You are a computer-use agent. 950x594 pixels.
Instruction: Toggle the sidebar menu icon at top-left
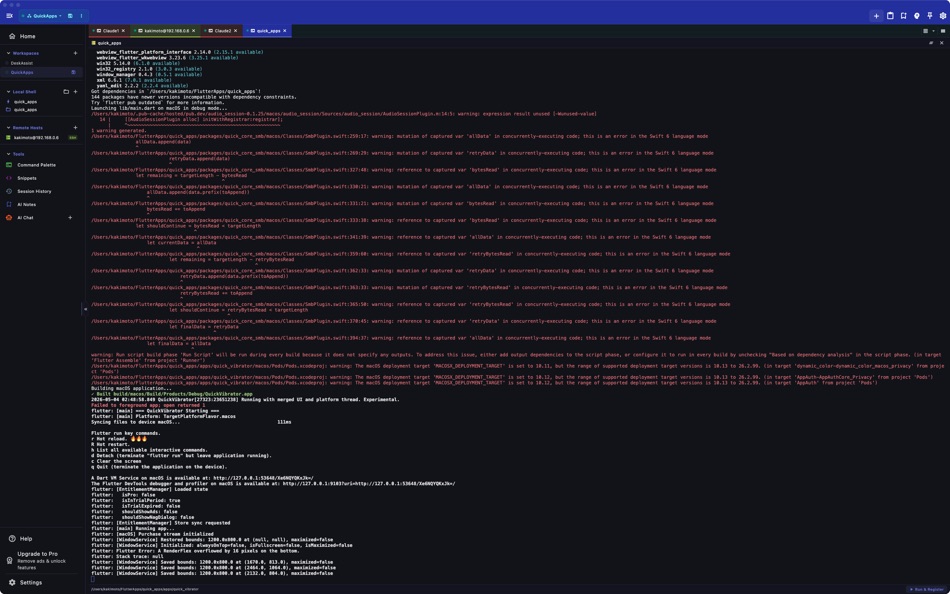click(9, 16)
